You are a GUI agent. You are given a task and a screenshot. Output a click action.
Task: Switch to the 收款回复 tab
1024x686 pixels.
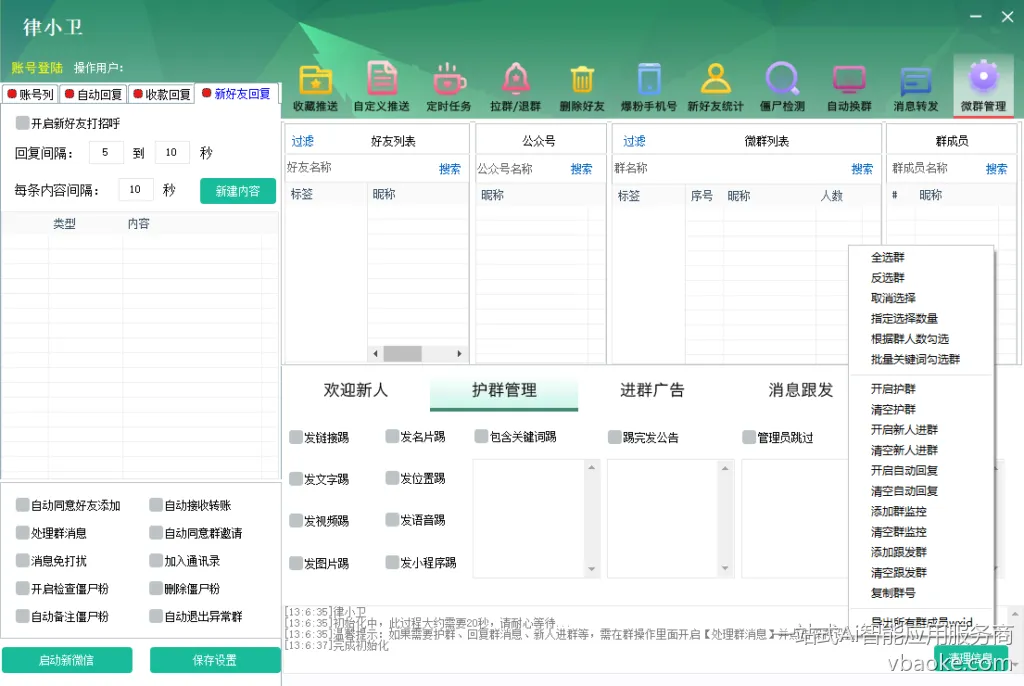[x=161, y=94]
